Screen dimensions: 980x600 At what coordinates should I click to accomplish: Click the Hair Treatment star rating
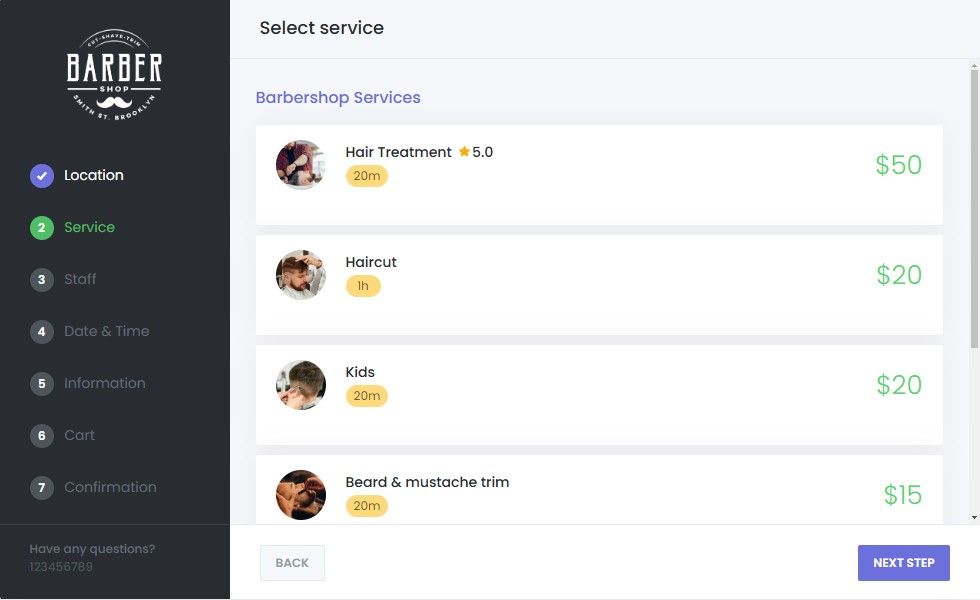pos(476,152)
